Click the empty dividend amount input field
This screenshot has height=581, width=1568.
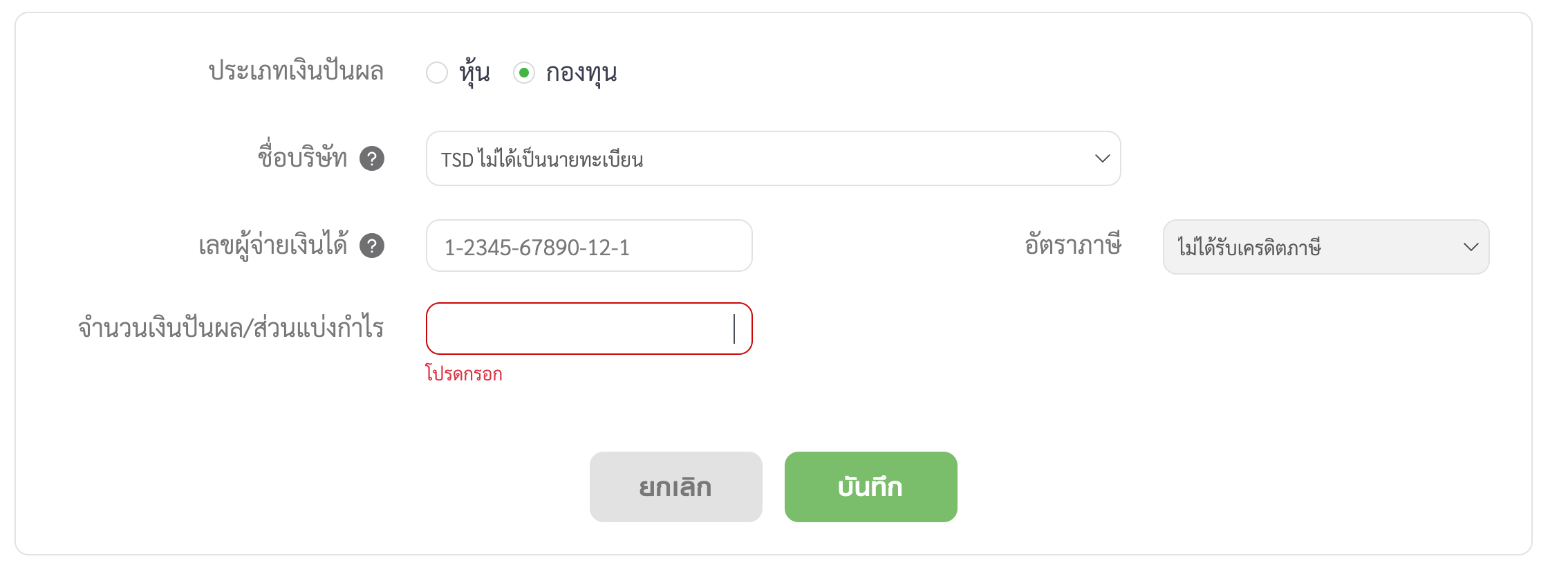[x=589, y=329]
